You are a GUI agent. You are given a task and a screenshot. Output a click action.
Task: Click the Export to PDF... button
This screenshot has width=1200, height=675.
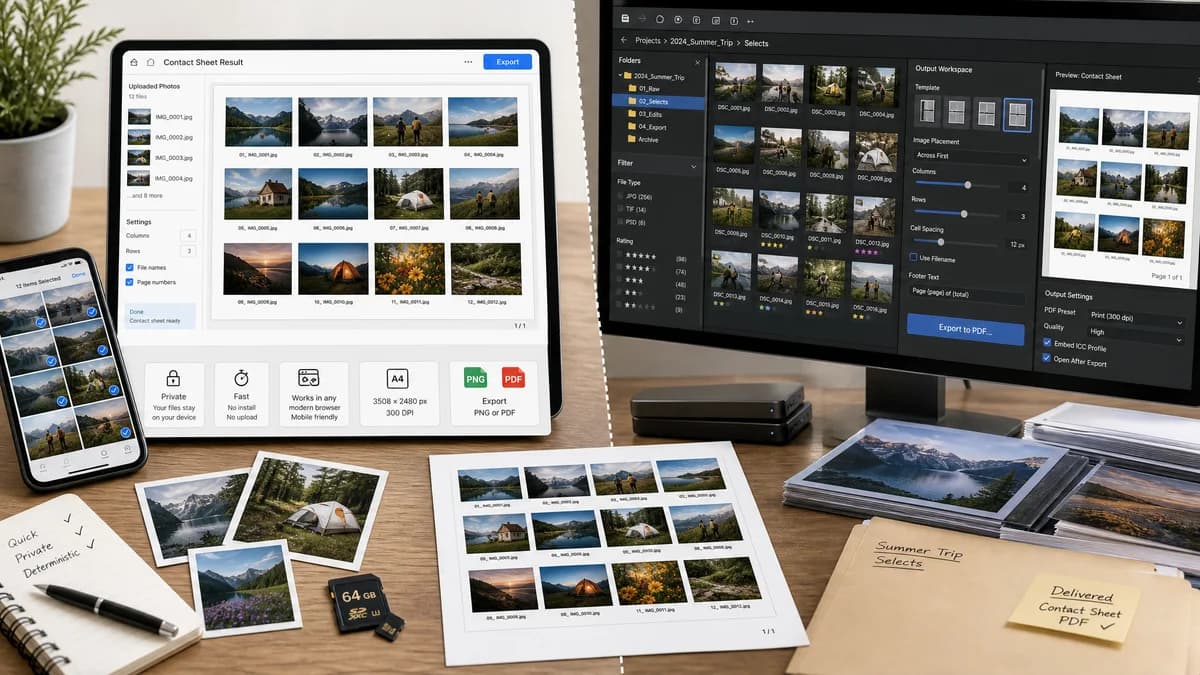[x=965, y=329]
